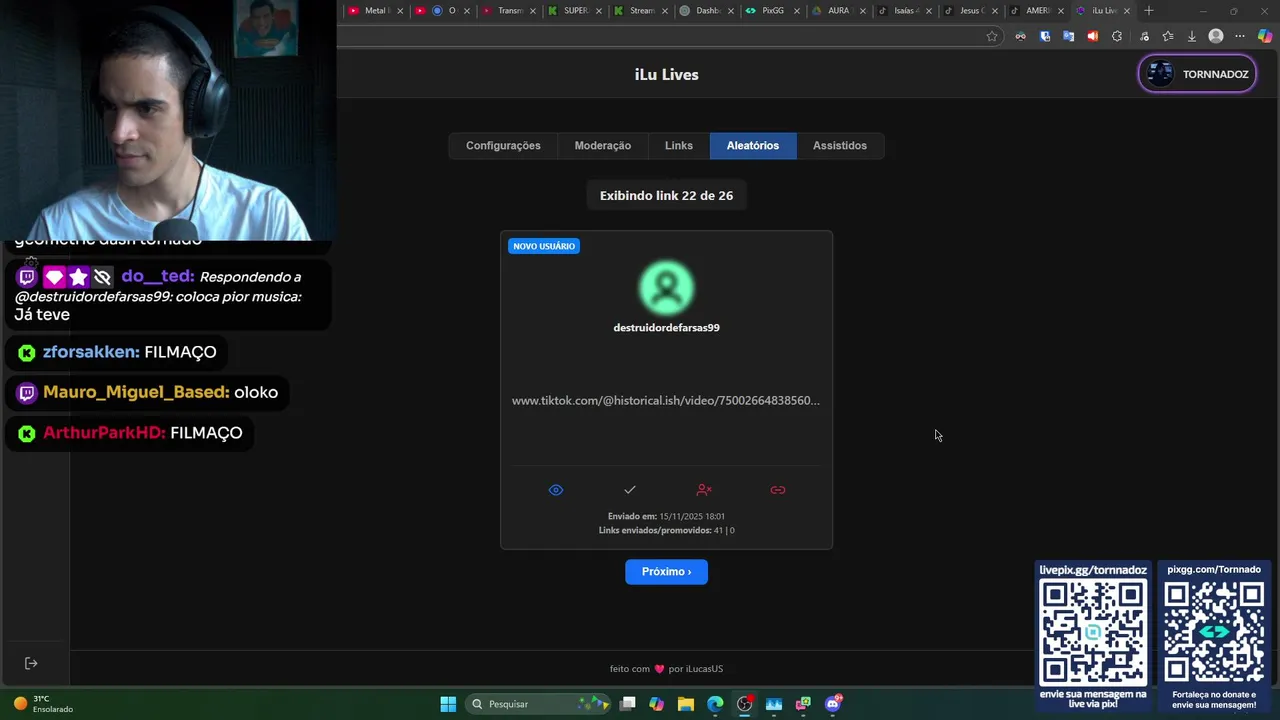Click the checkmark approve icon
Image resolution: width=1280 pixels, height=720 pixels.
630,490
